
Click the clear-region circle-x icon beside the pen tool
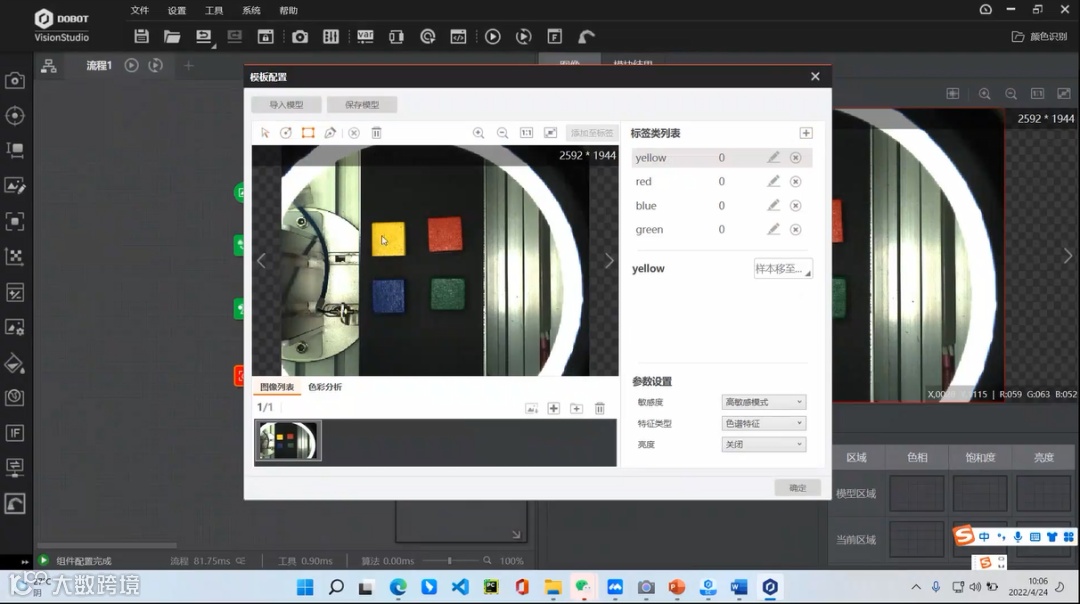[354, 133]
